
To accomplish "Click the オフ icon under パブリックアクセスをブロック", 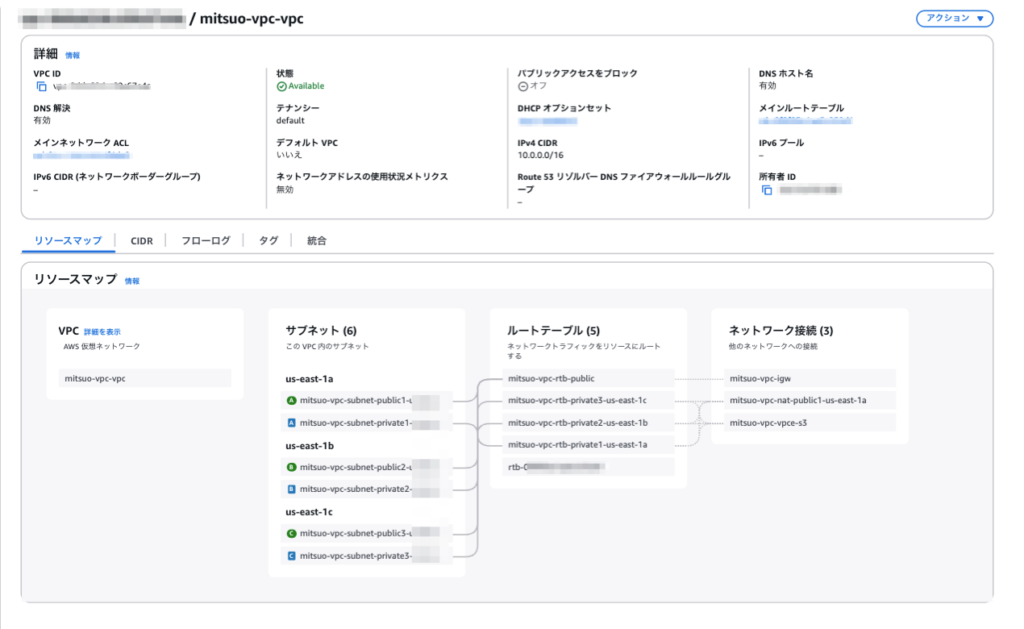I will click(x=521, y=86).
